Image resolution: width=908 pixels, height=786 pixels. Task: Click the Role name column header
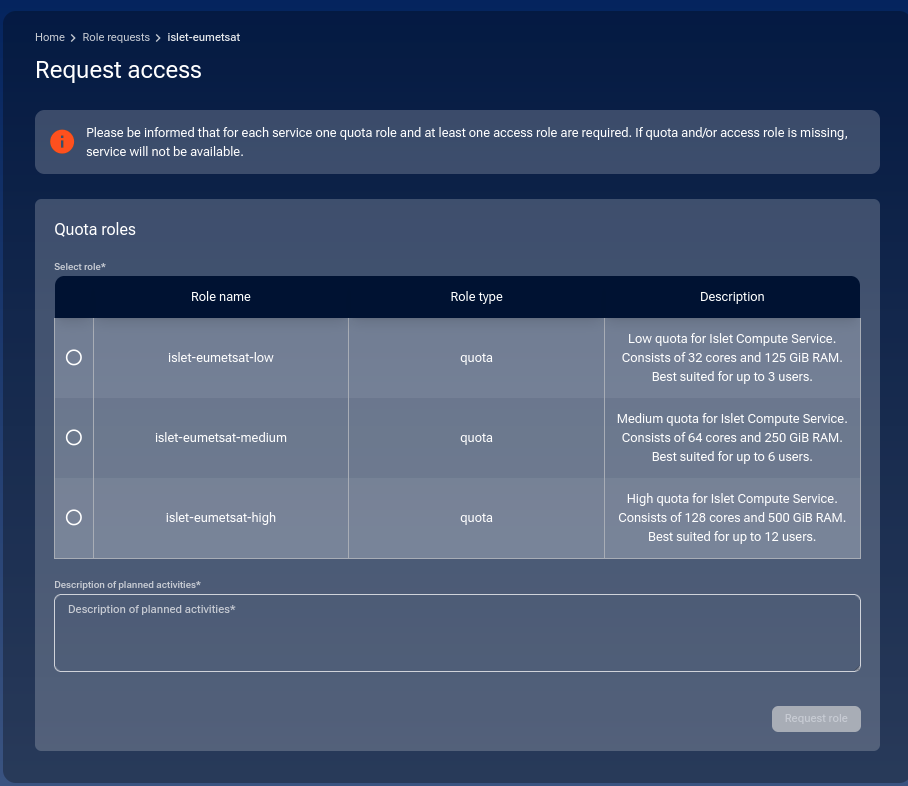click(x=220, y=297)
